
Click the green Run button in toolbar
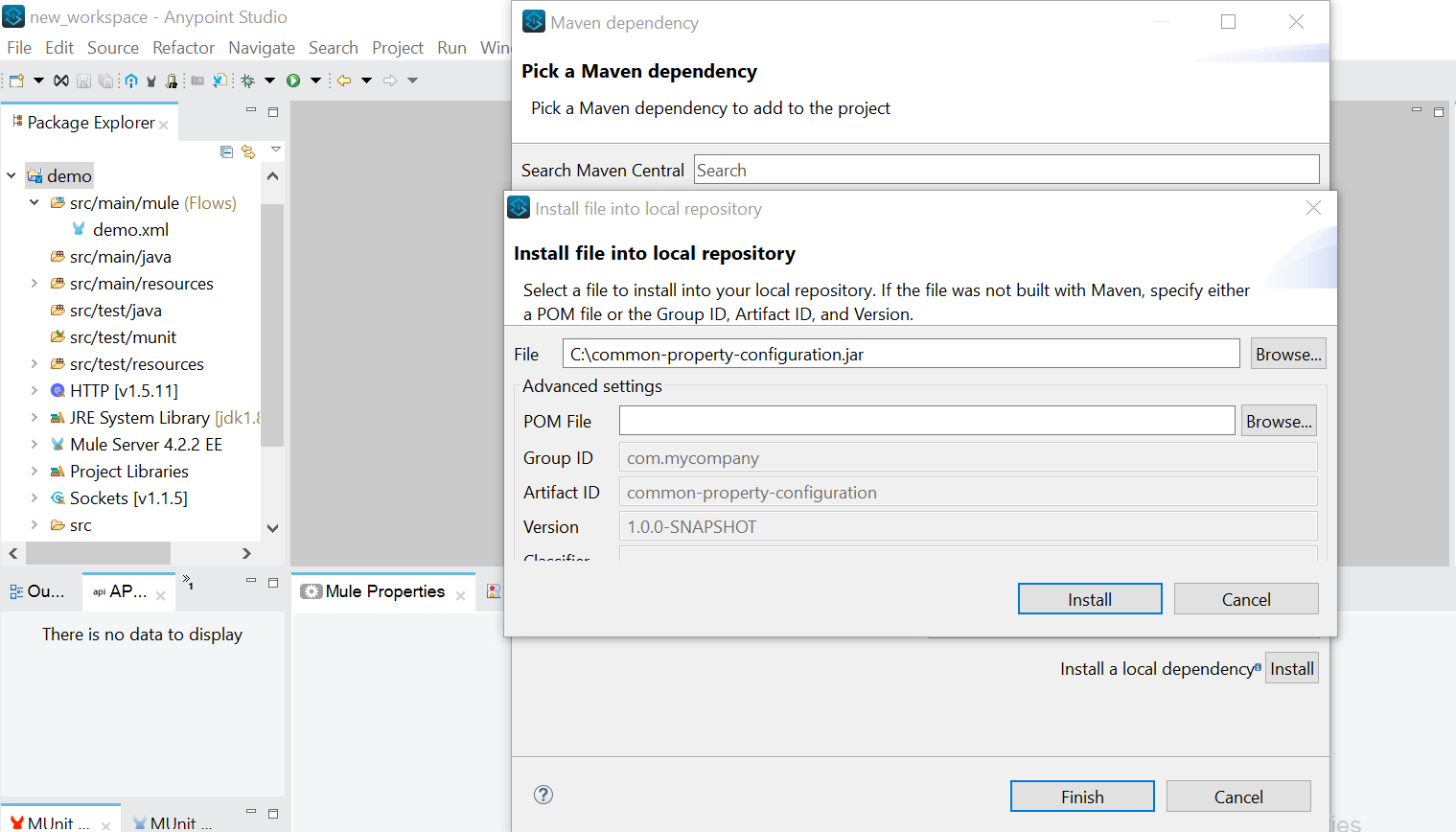[293, 81]
